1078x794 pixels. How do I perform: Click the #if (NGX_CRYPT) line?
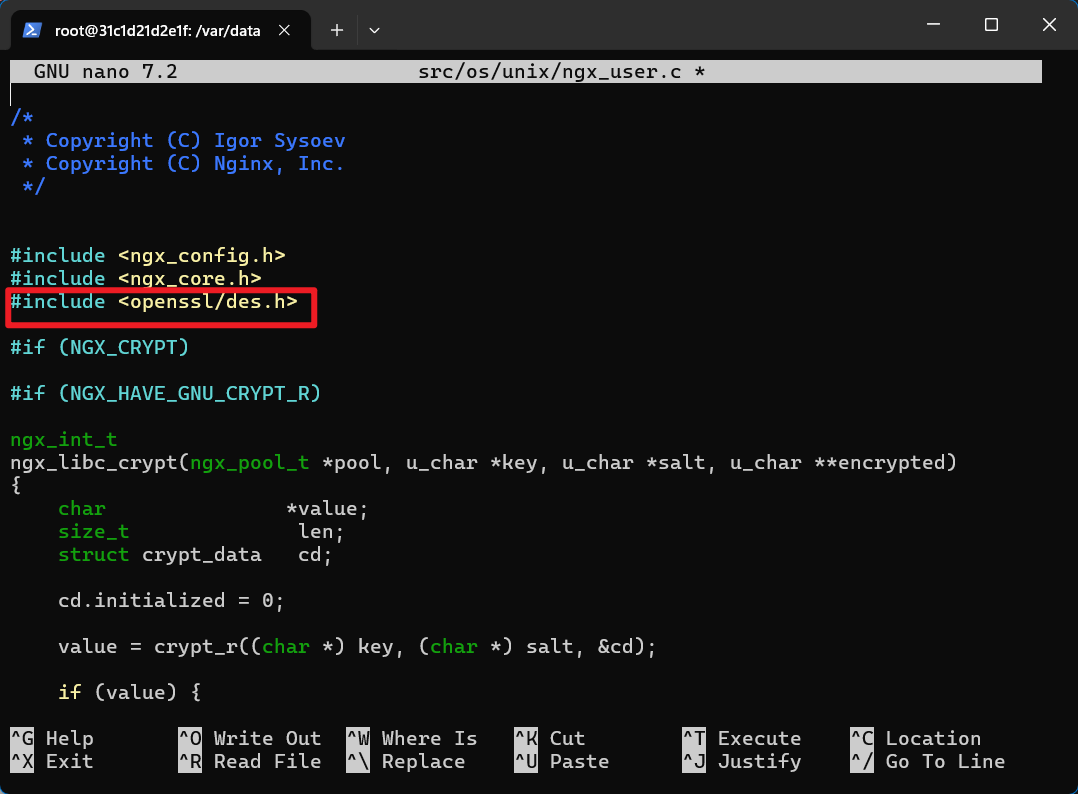(100, 347)
